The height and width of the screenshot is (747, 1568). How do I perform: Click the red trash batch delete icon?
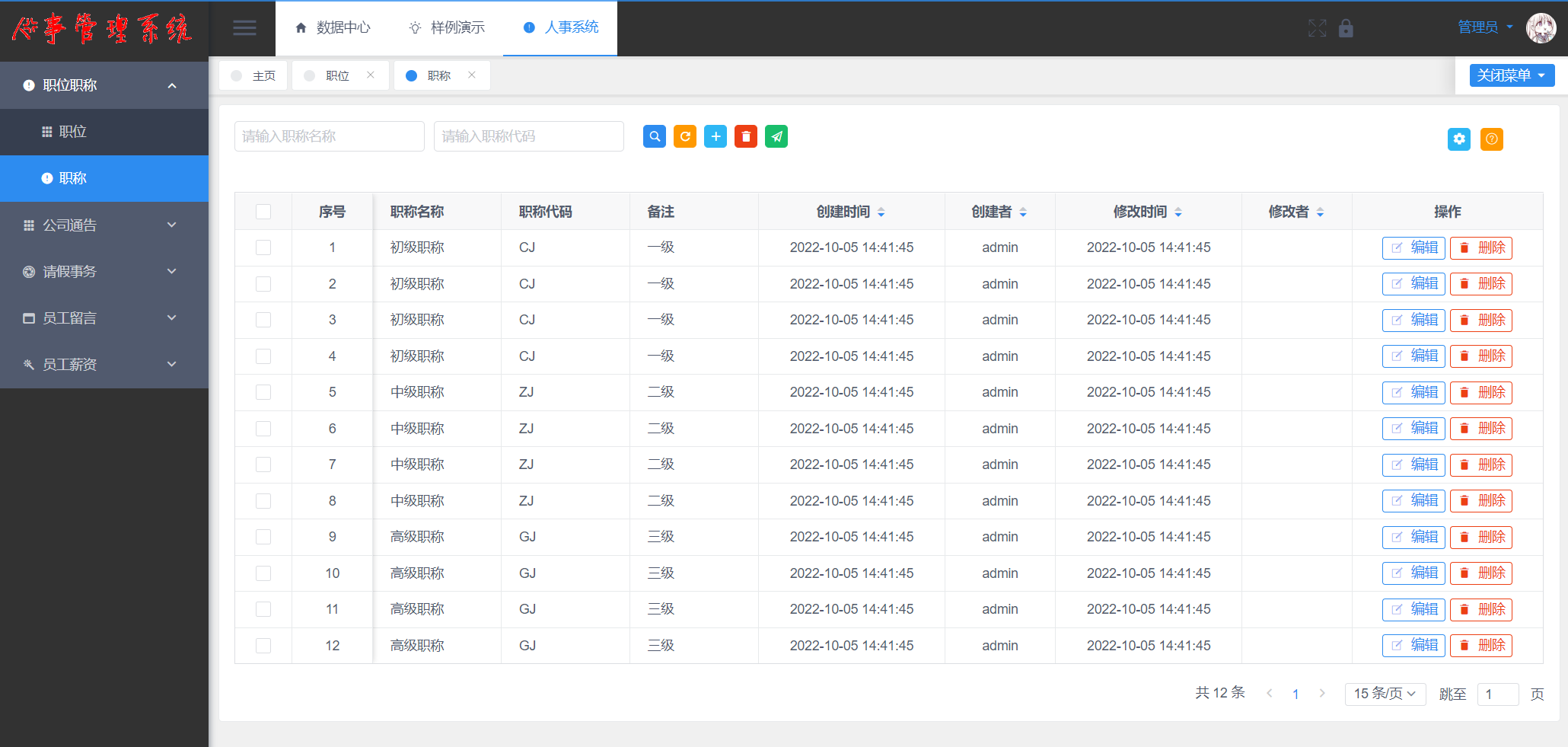point(745,136)
